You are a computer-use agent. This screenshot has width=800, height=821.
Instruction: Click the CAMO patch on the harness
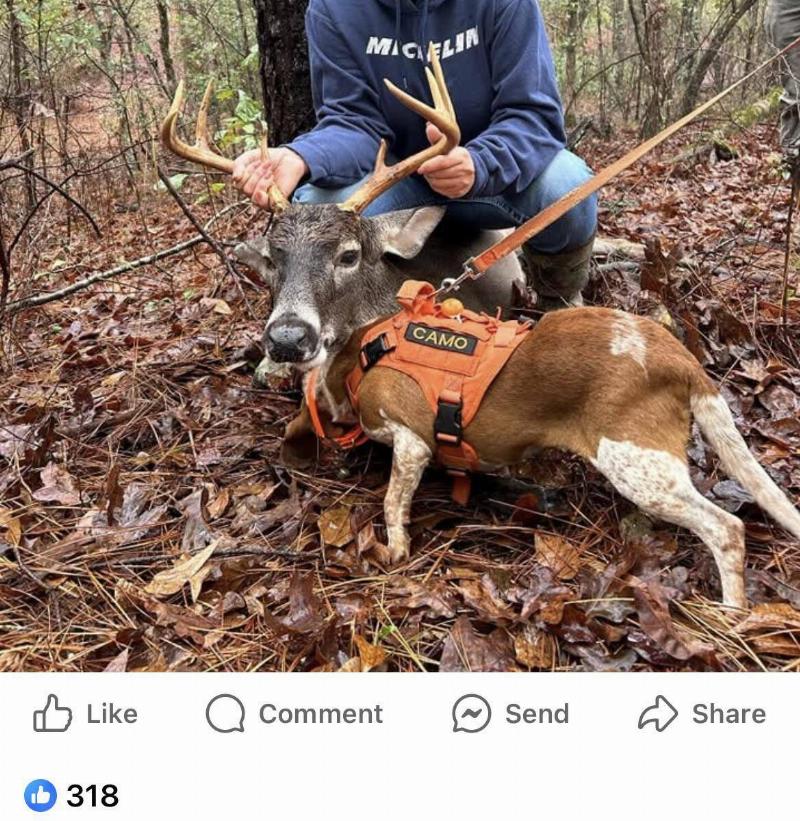coord(441,338)
